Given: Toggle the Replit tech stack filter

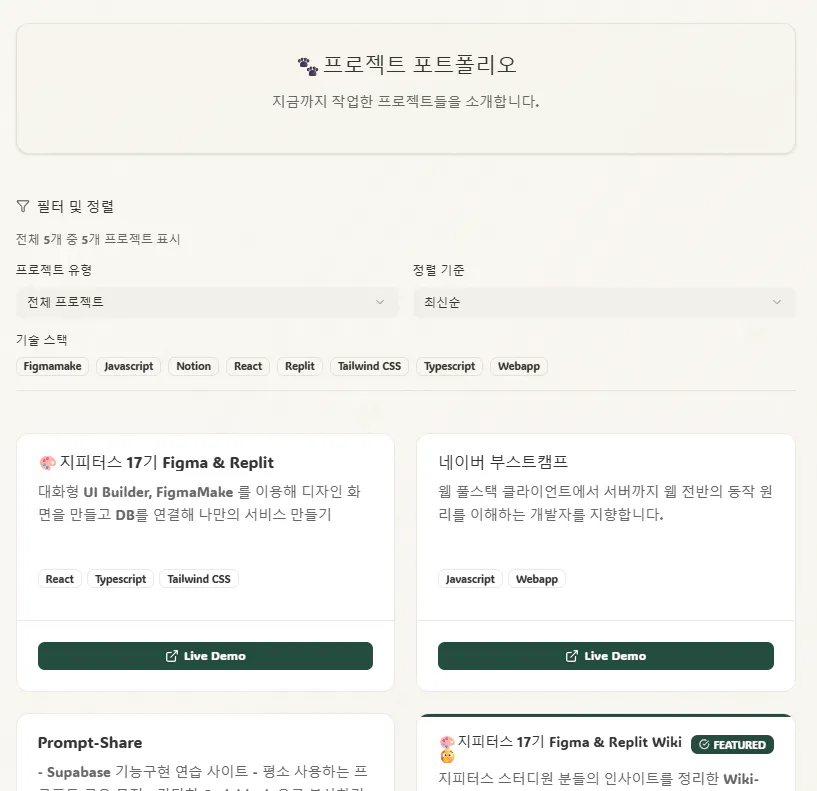Looking at the screenshot, I should click(299, 366).
